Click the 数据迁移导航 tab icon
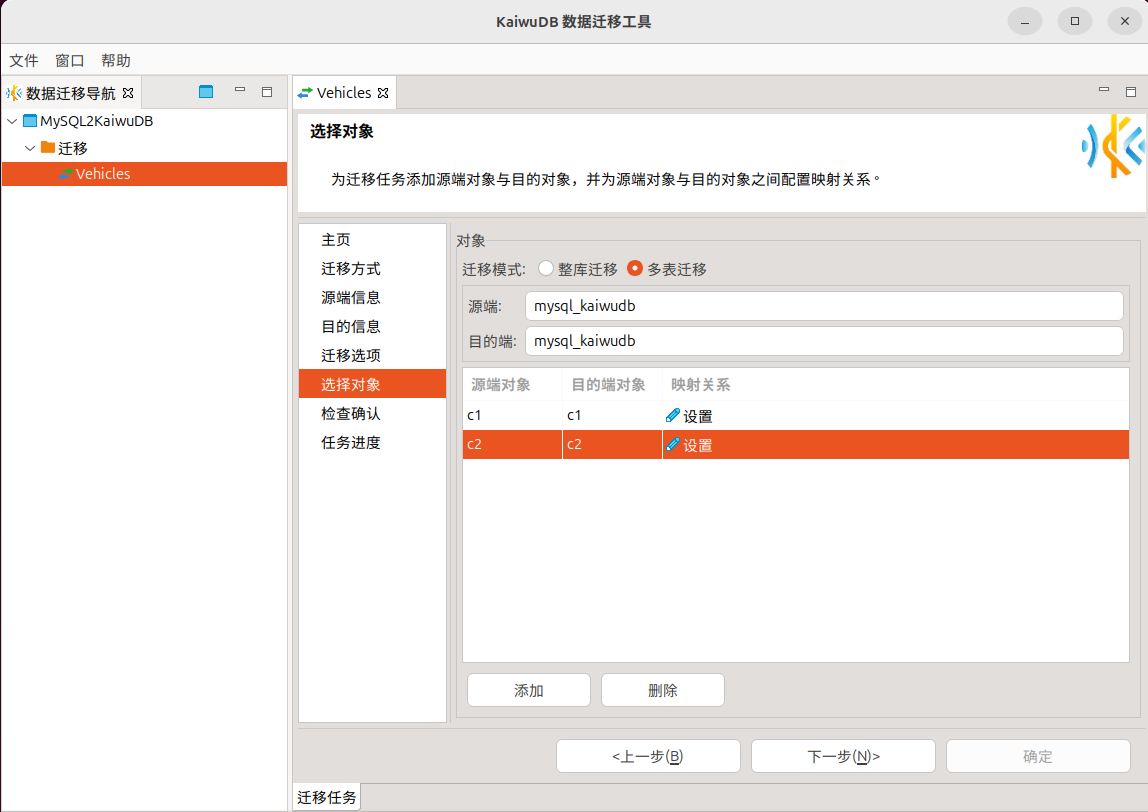 (x=14, y=93)
